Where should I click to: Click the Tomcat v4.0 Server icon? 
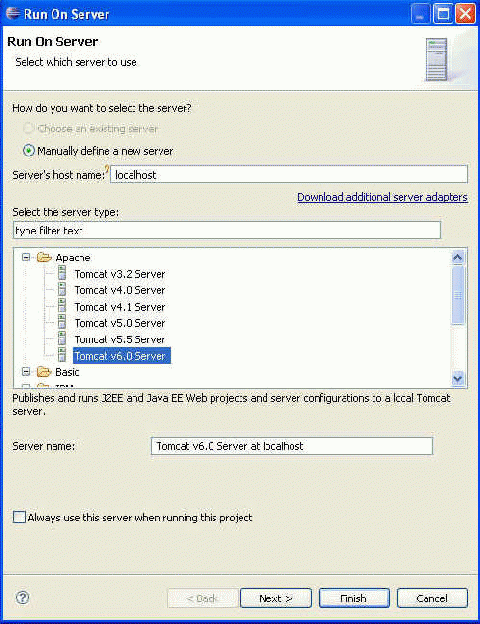click(x=62, y=290)
